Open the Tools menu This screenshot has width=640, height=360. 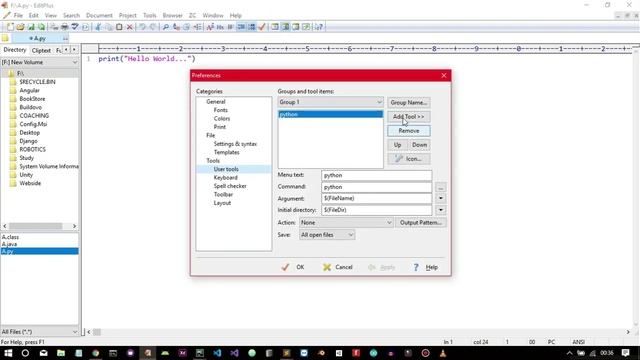150,16
